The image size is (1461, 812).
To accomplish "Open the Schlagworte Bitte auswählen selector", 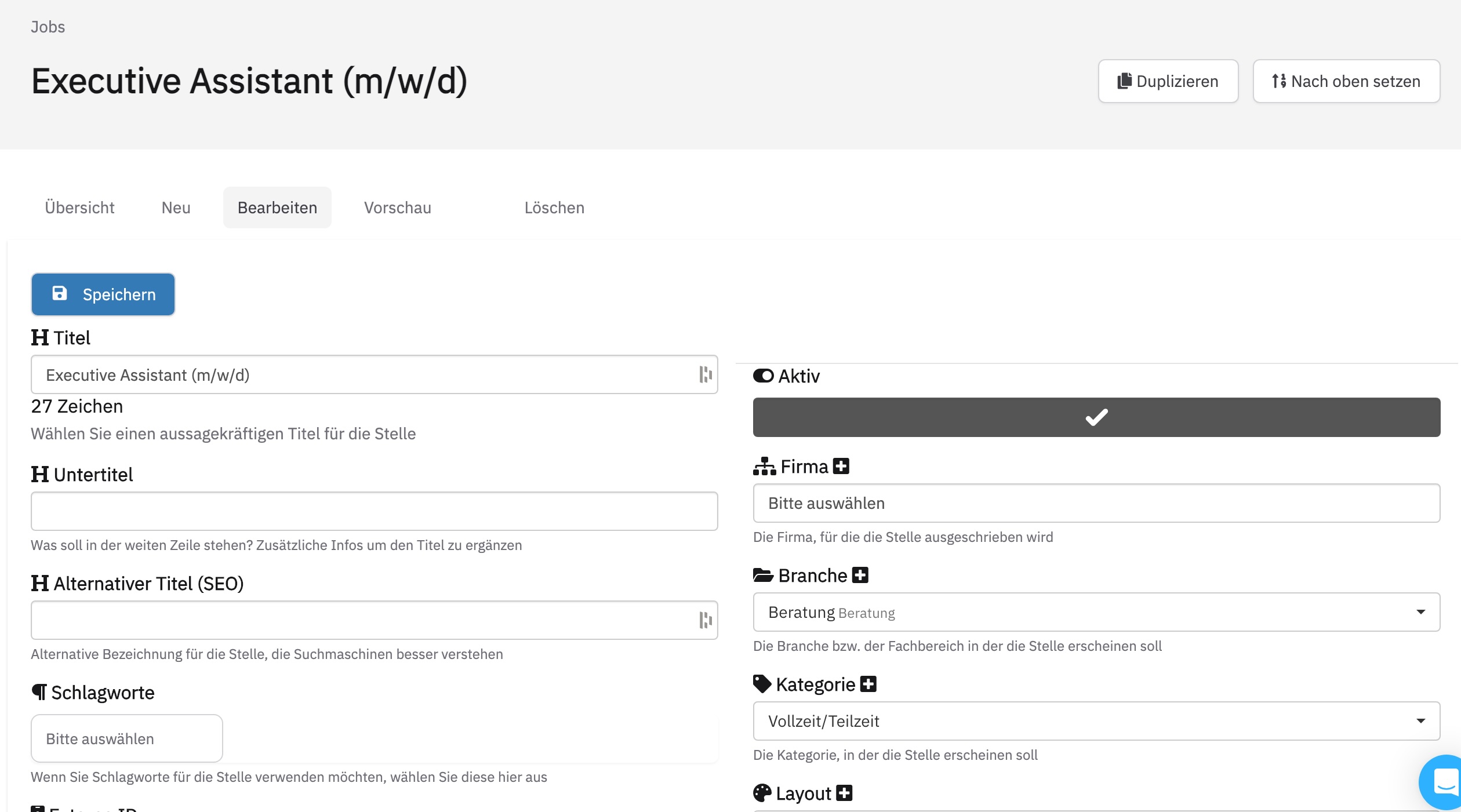I will tap(126, 738).
